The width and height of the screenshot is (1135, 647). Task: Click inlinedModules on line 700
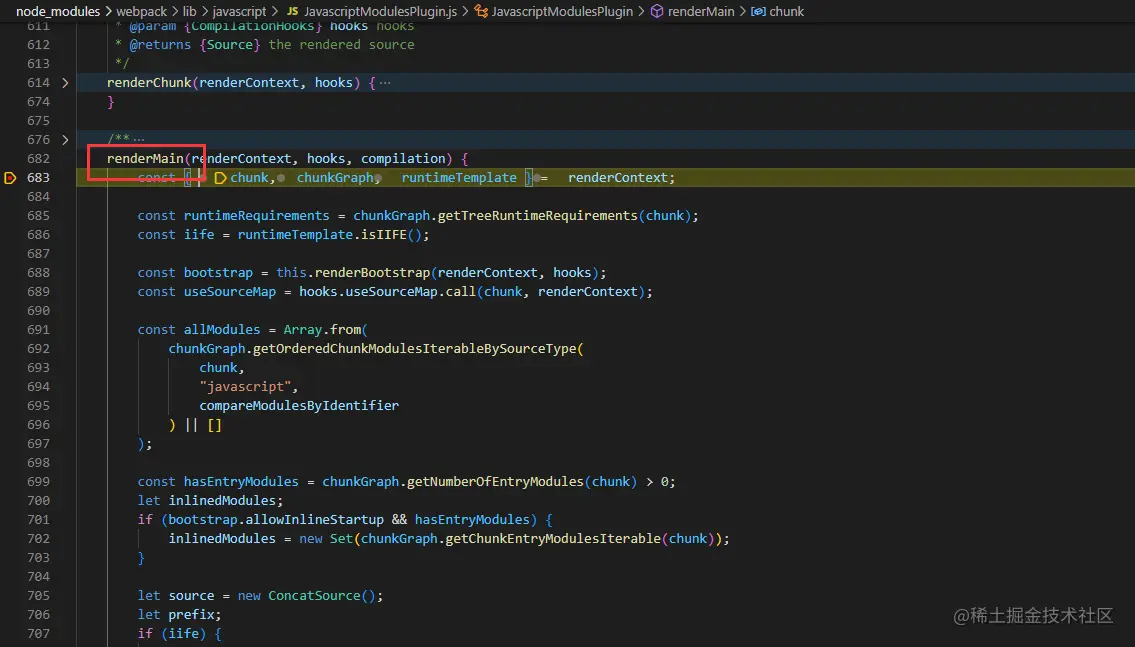tap(221, 501)
